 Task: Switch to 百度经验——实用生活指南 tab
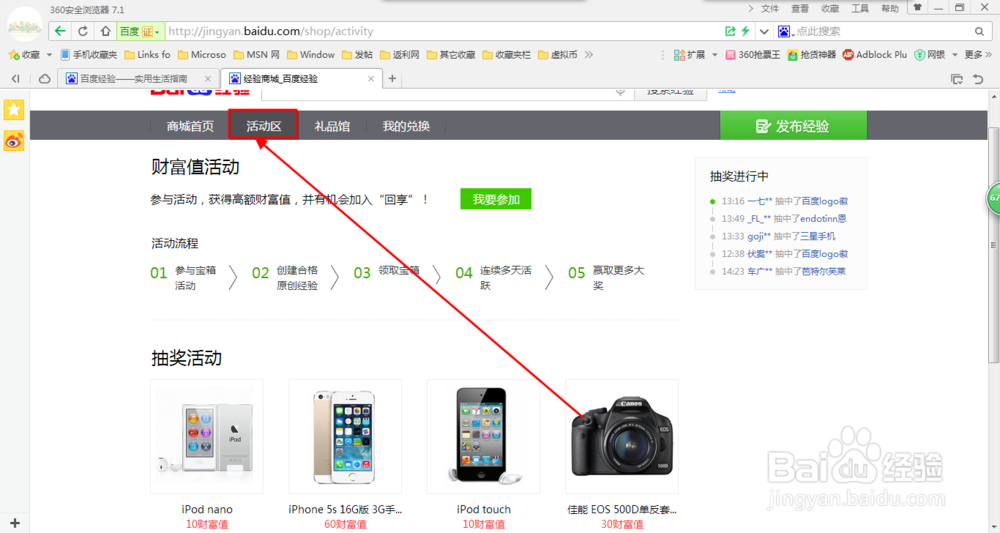[133, 78]
